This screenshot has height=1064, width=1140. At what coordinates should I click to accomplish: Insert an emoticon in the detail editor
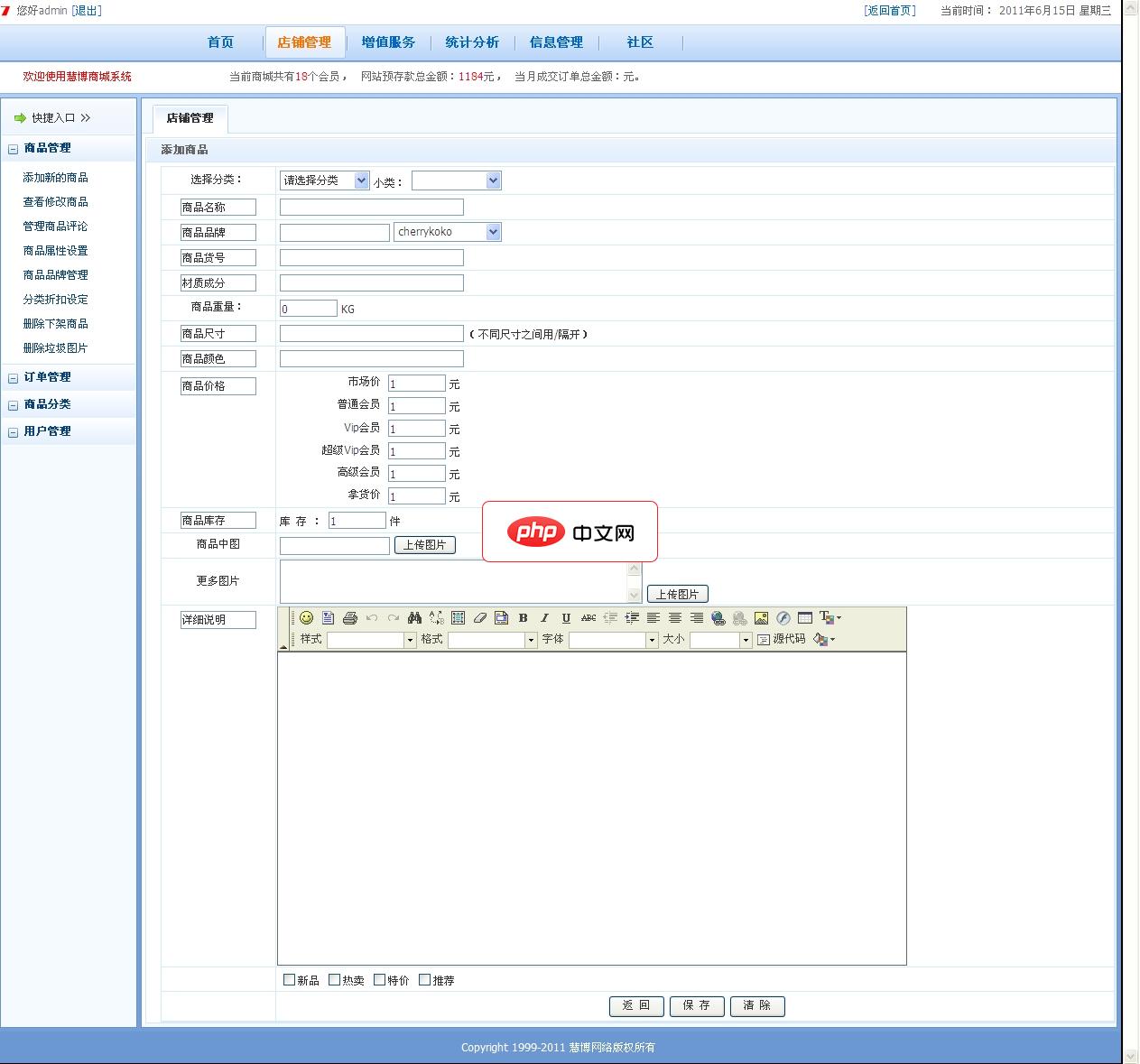(305, 619)
